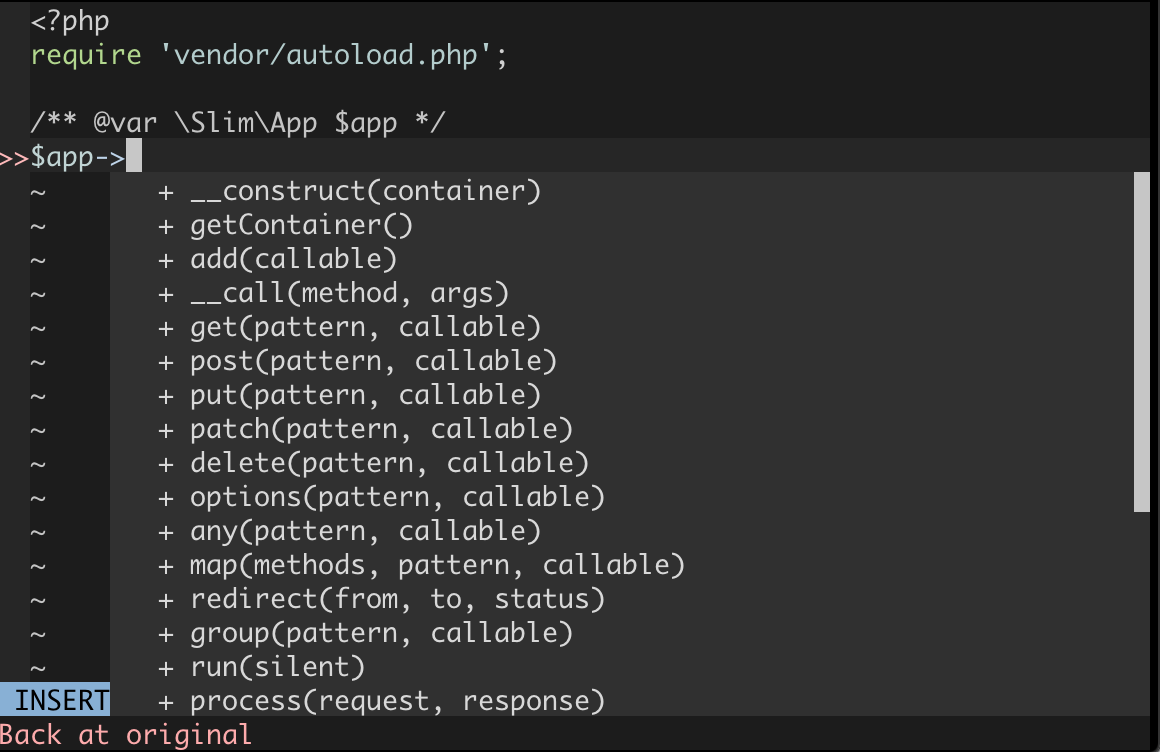Expand the plus sign beside getContainer()

[166, 224]
